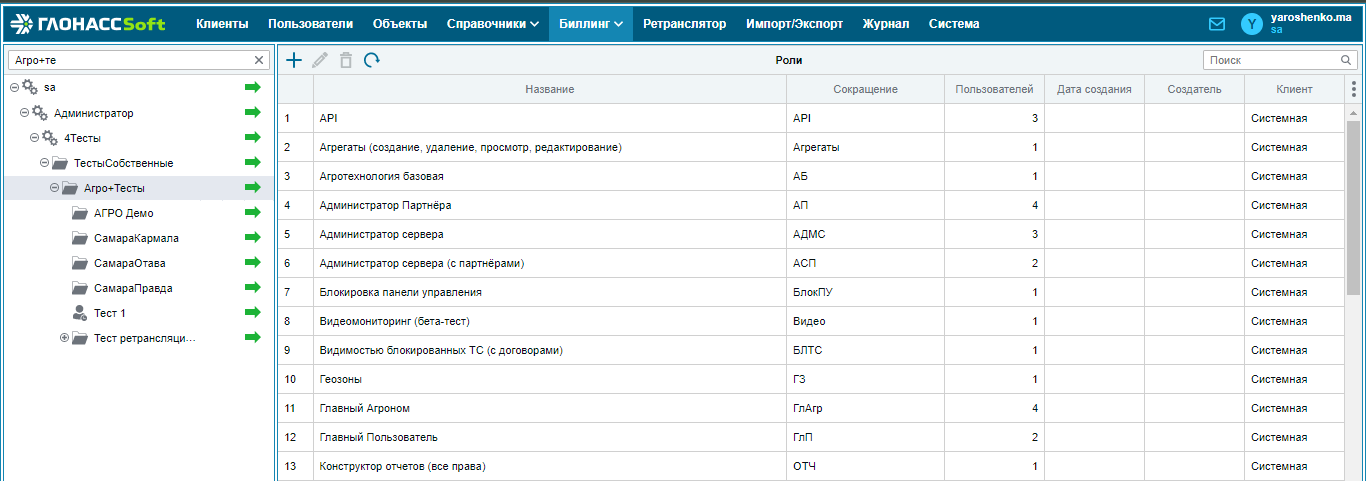
Task: Add a new role with plus icon
Action: (294, 60)
